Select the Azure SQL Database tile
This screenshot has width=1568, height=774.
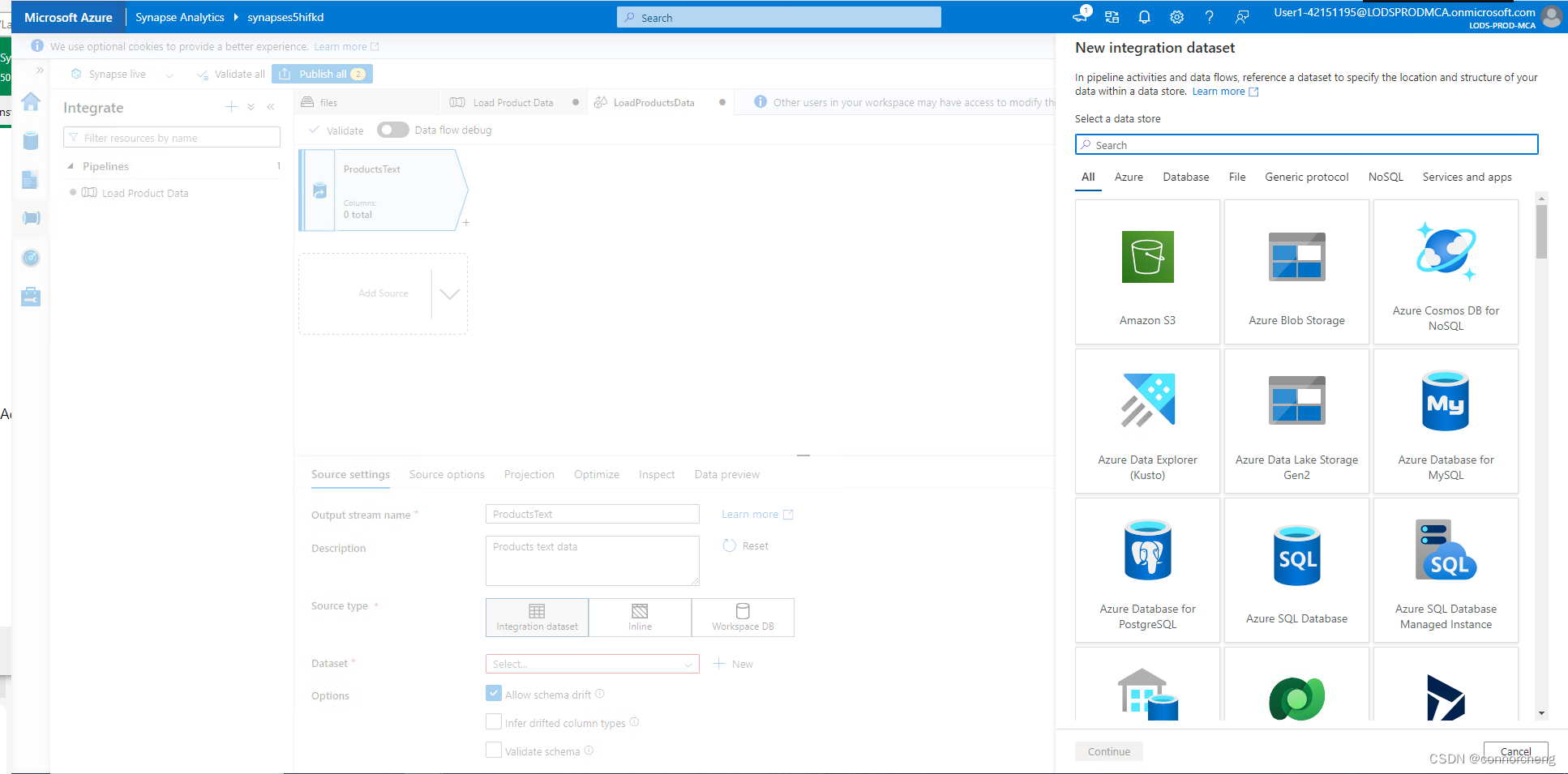point(1296,570)
